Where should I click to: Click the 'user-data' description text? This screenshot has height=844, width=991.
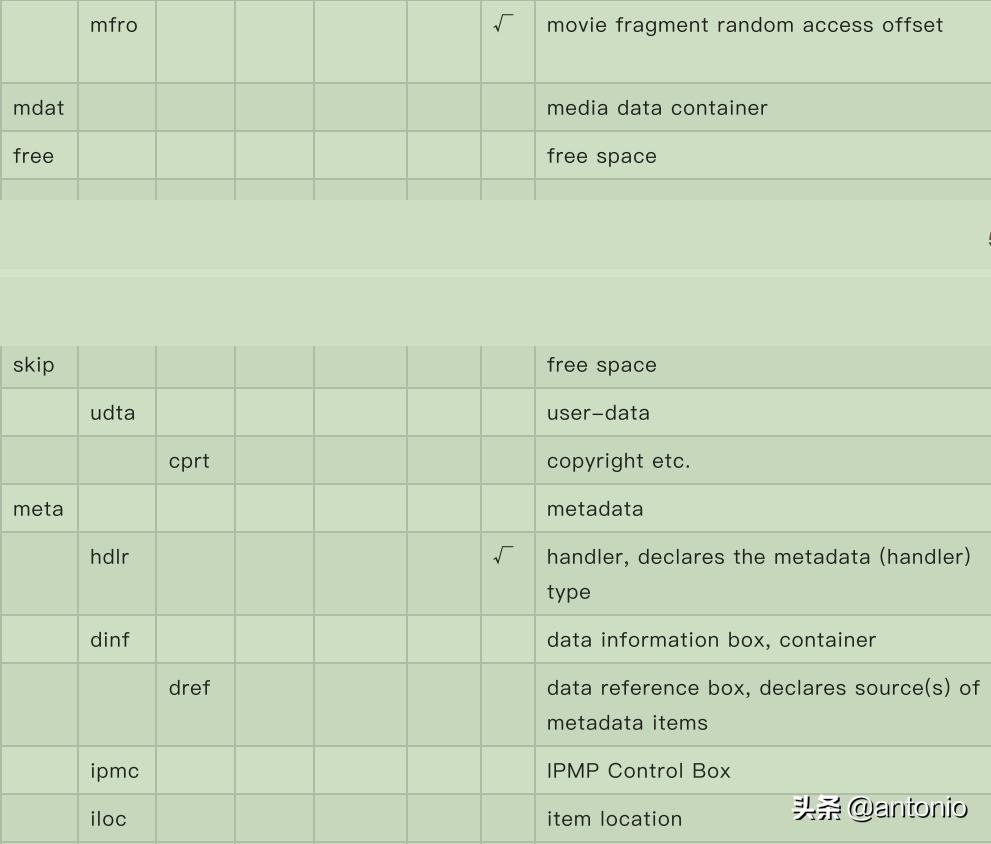[x=598, y=413]
